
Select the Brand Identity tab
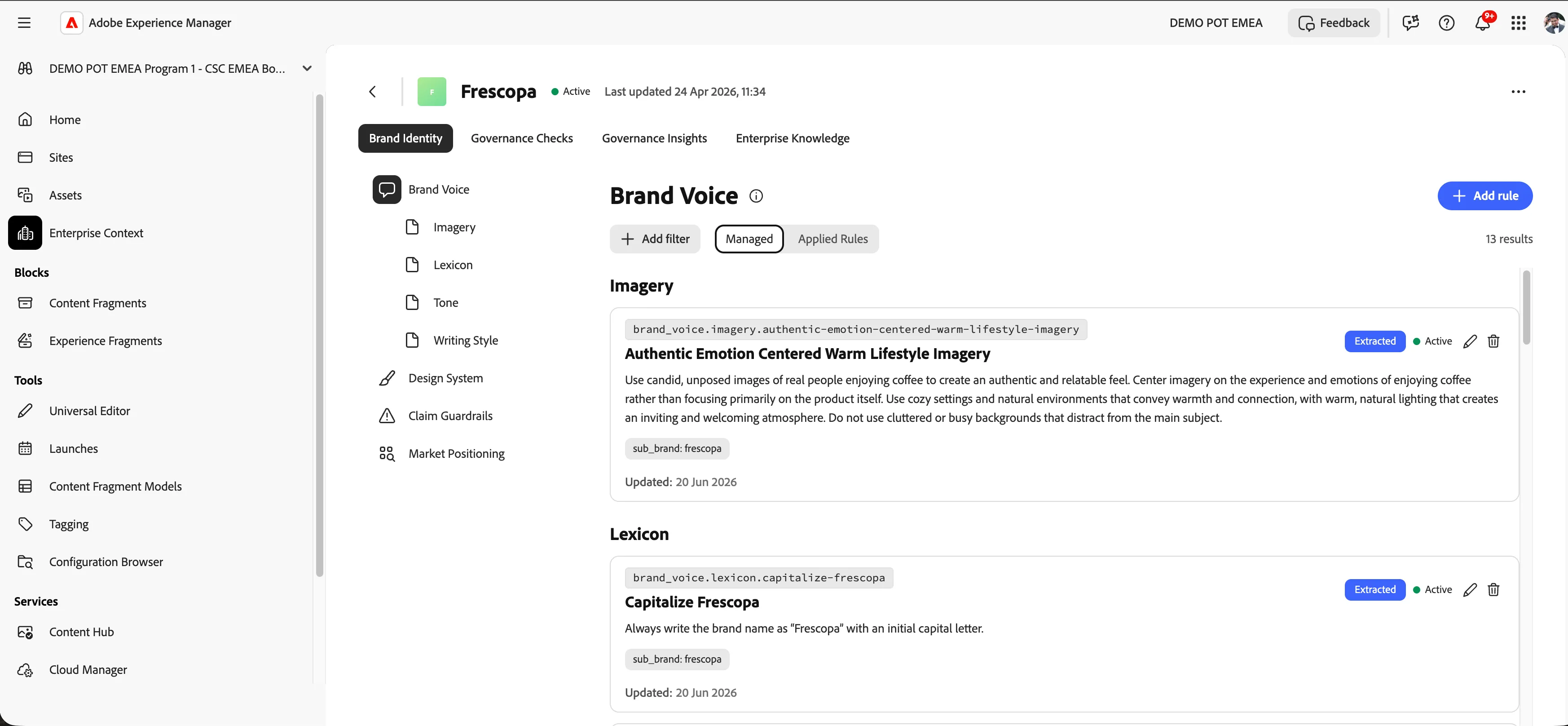[x=405, y=138]
